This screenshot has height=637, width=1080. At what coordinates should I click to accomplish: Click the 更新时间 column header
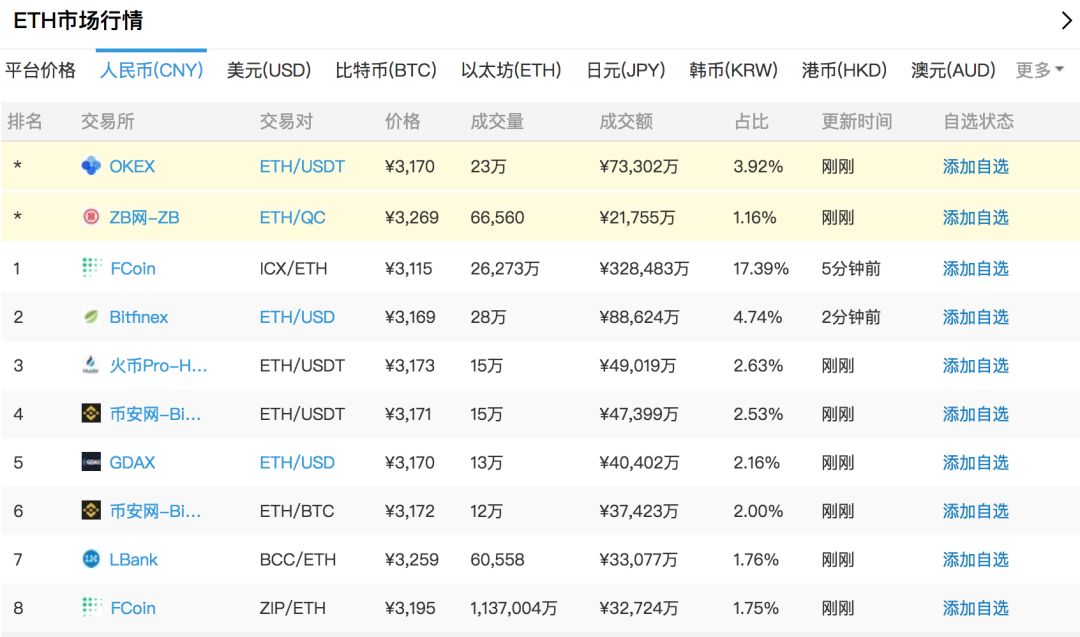(857, 122)
